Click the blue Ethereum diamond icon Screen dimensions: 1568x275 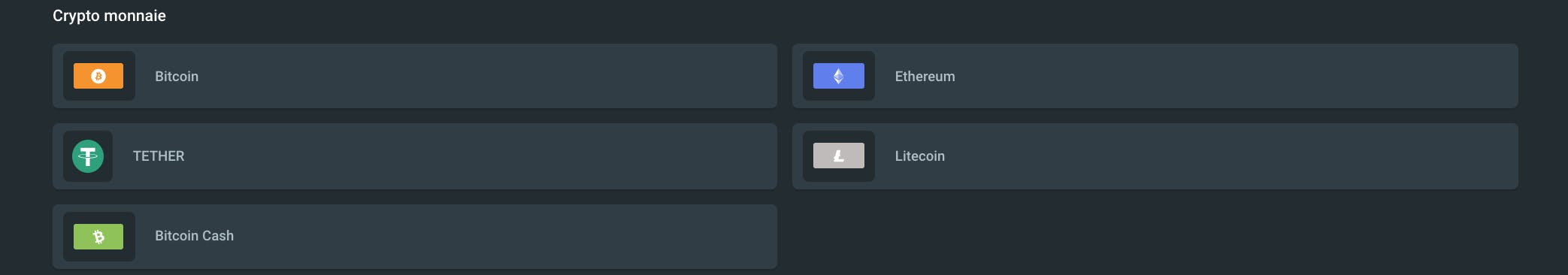click(839, 76)
